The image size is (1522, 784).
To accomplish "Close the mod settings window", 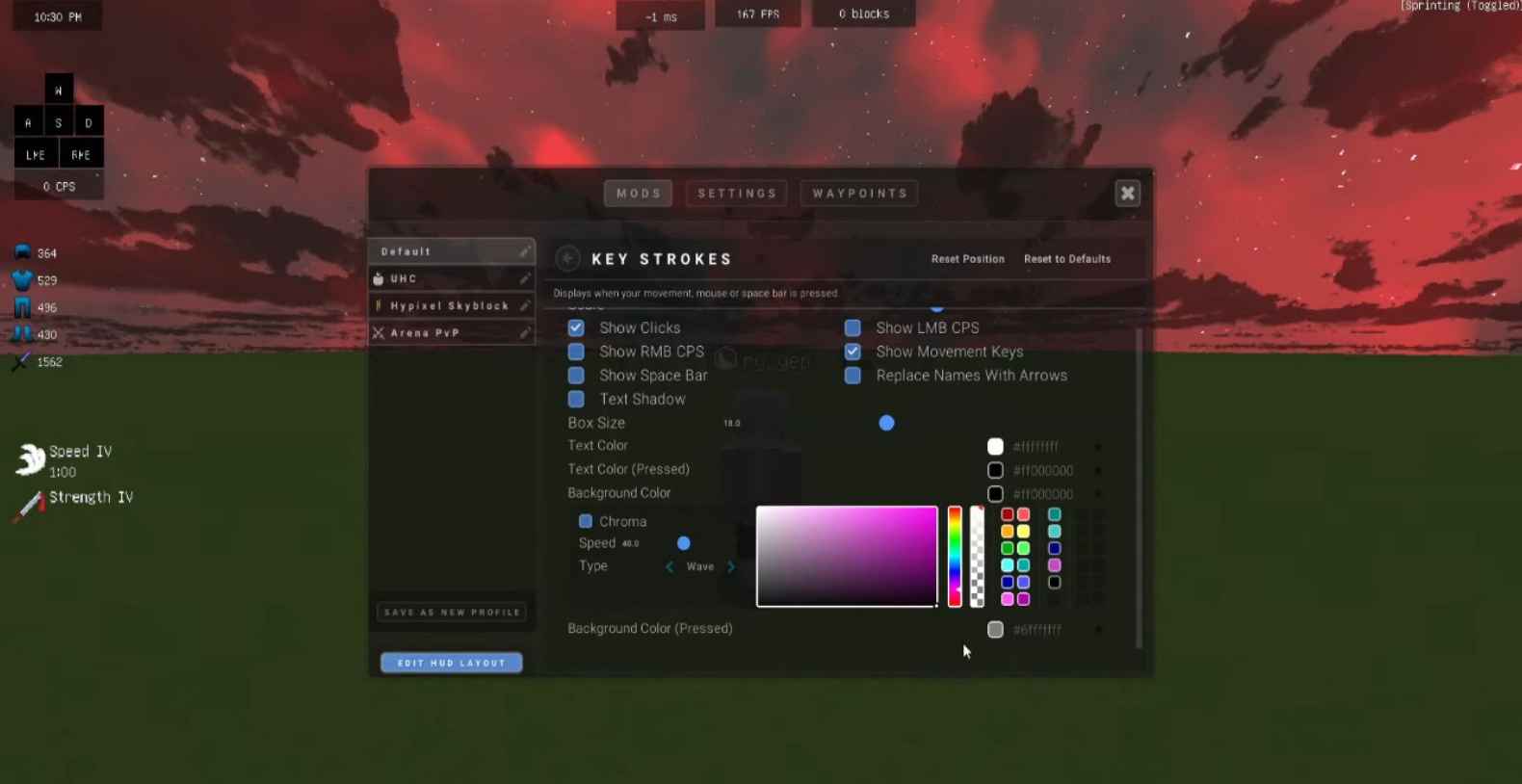I will pyautogui.click(x=1127, y=194).
